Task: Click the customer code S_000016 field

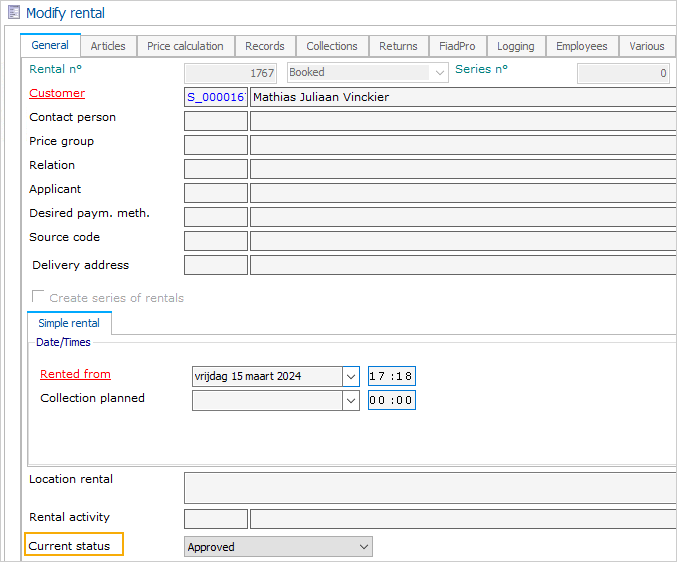Action: coord(216,97)
